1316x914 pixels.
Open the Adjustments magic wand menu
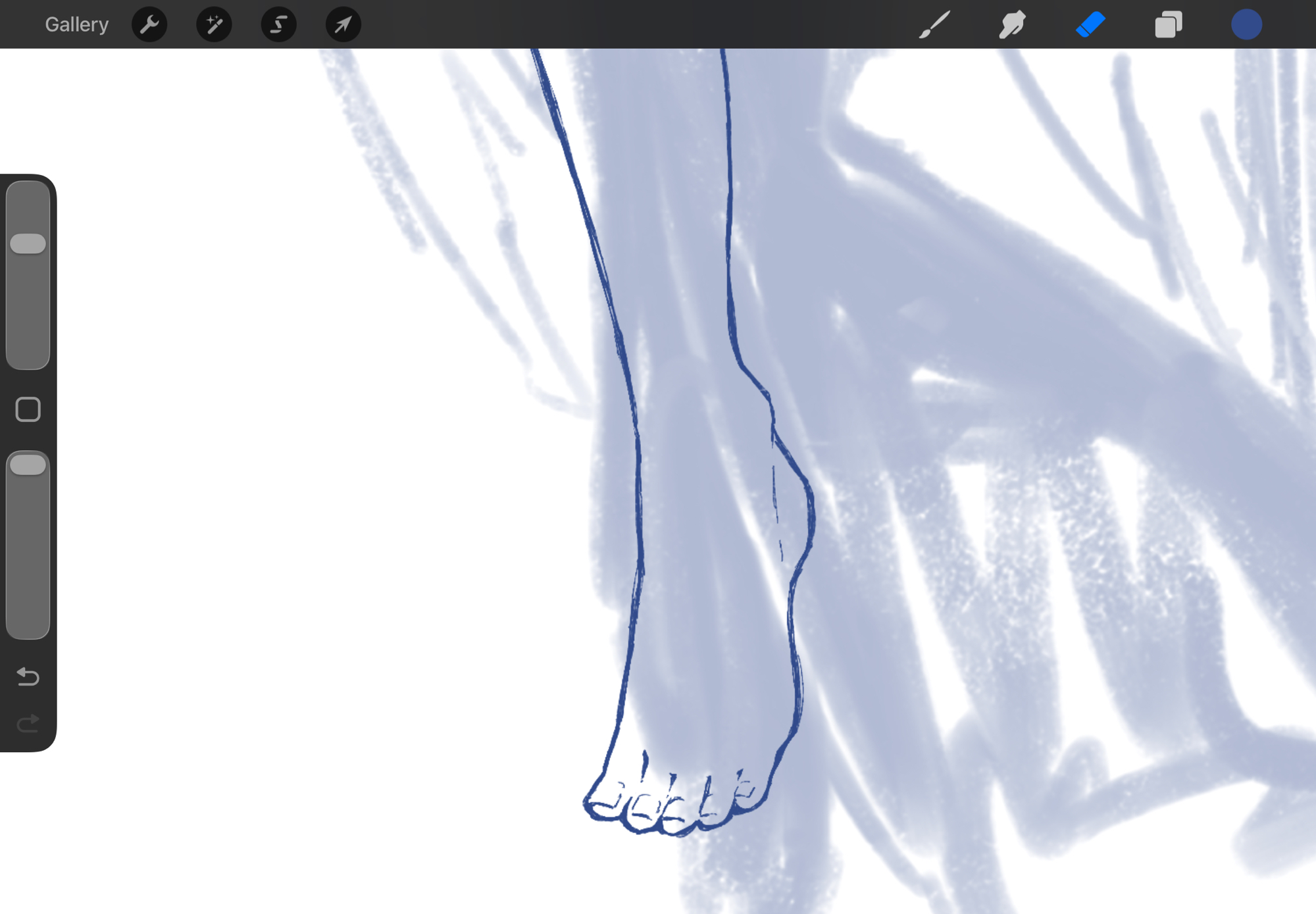[x=214, y=25]
